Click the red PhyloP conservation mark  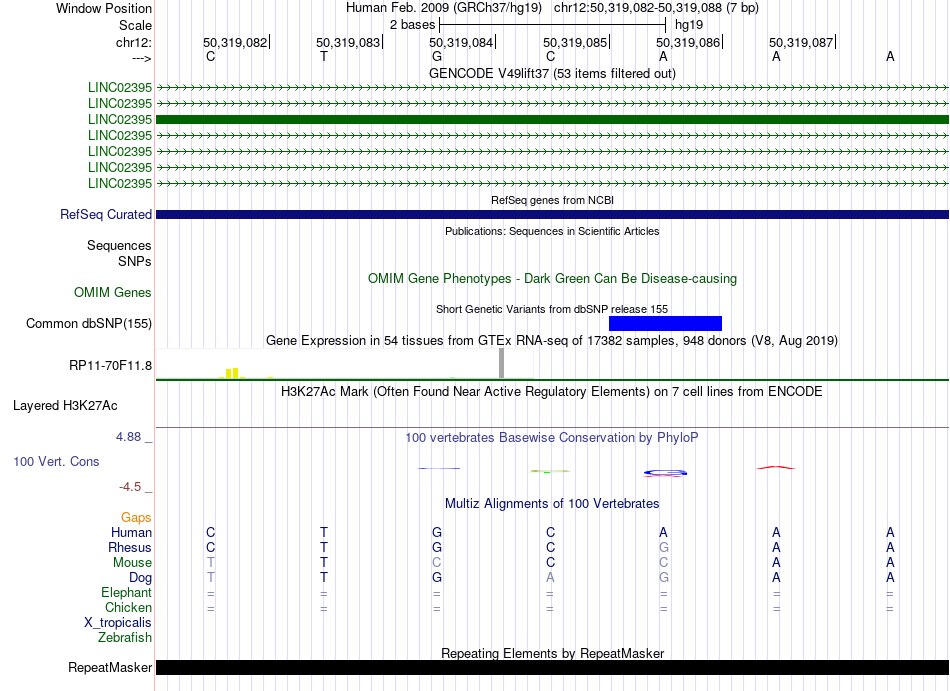point(776,468)
